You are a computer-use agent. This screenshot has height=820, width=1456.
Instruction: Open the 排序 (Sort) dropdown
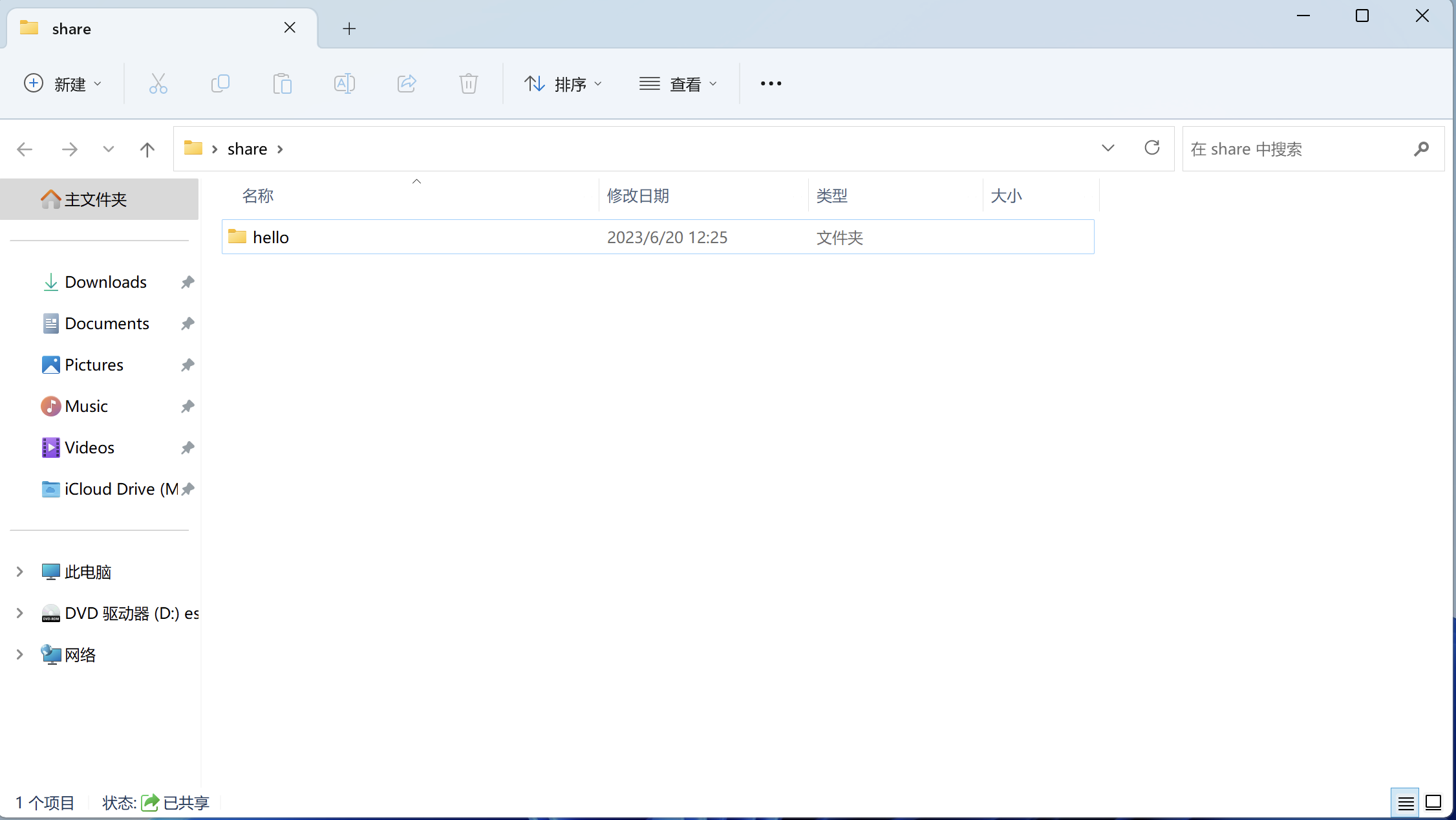562,84
